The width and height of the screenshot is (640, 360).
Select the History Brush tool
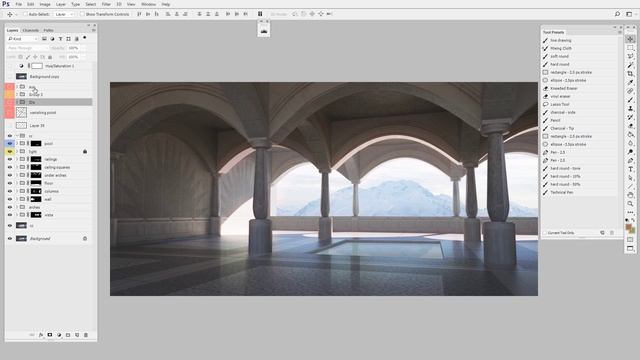point(630,117)
